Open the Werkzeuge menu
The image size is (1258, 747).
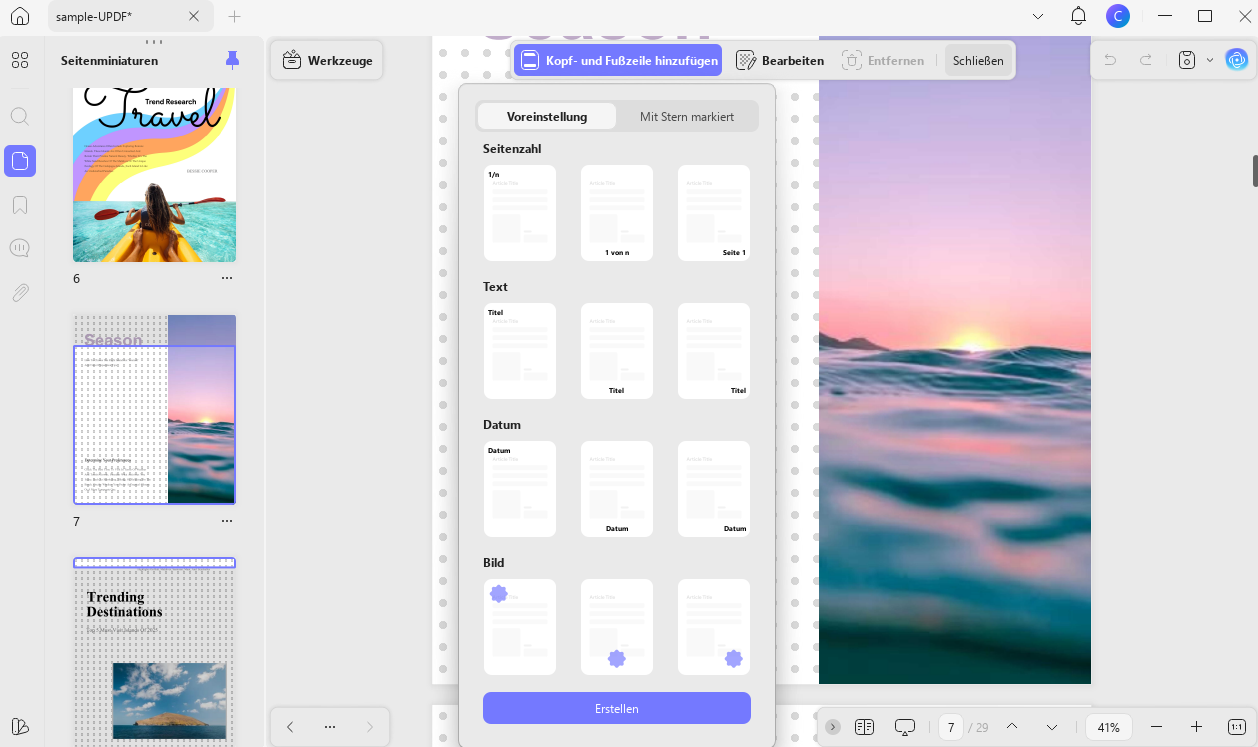point(327,60)
